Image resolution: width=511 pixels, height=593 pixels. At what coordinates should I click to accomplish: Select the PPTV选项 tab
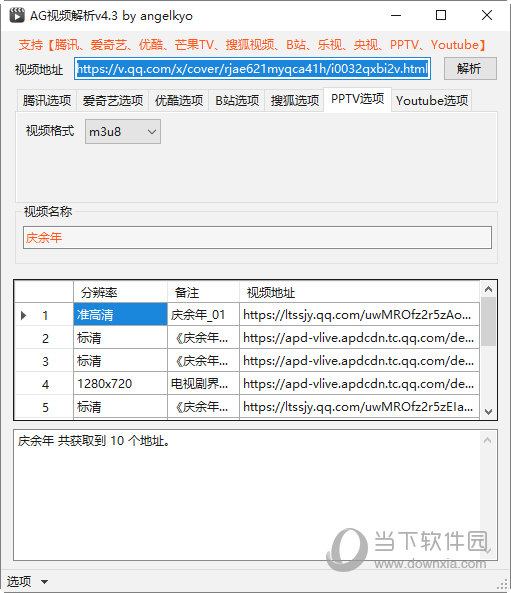click(357, 99)
